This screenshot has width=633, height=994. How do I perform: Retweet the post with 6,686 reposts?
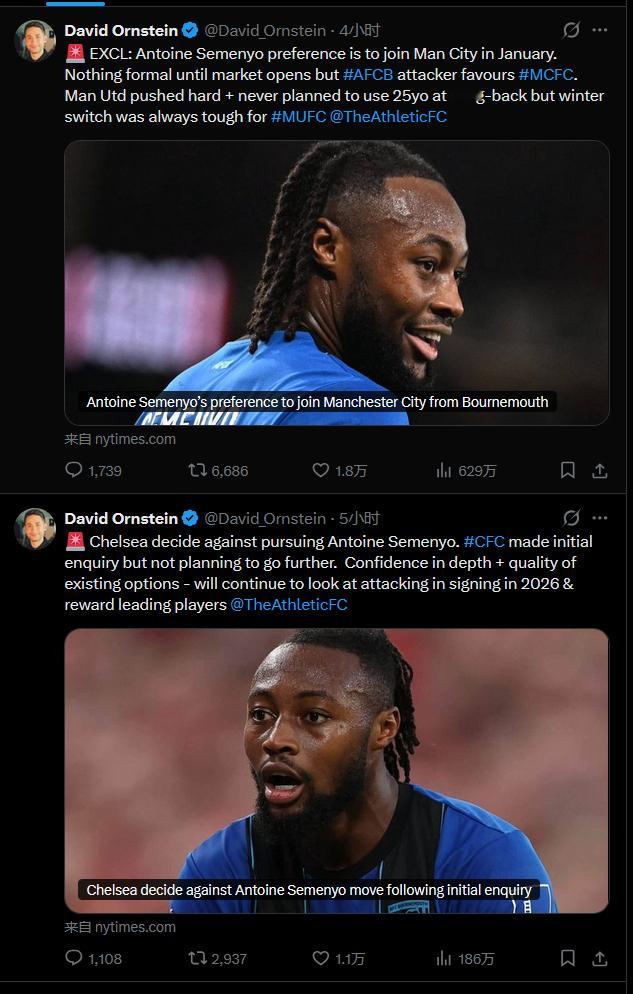click(x=218, y=470)
